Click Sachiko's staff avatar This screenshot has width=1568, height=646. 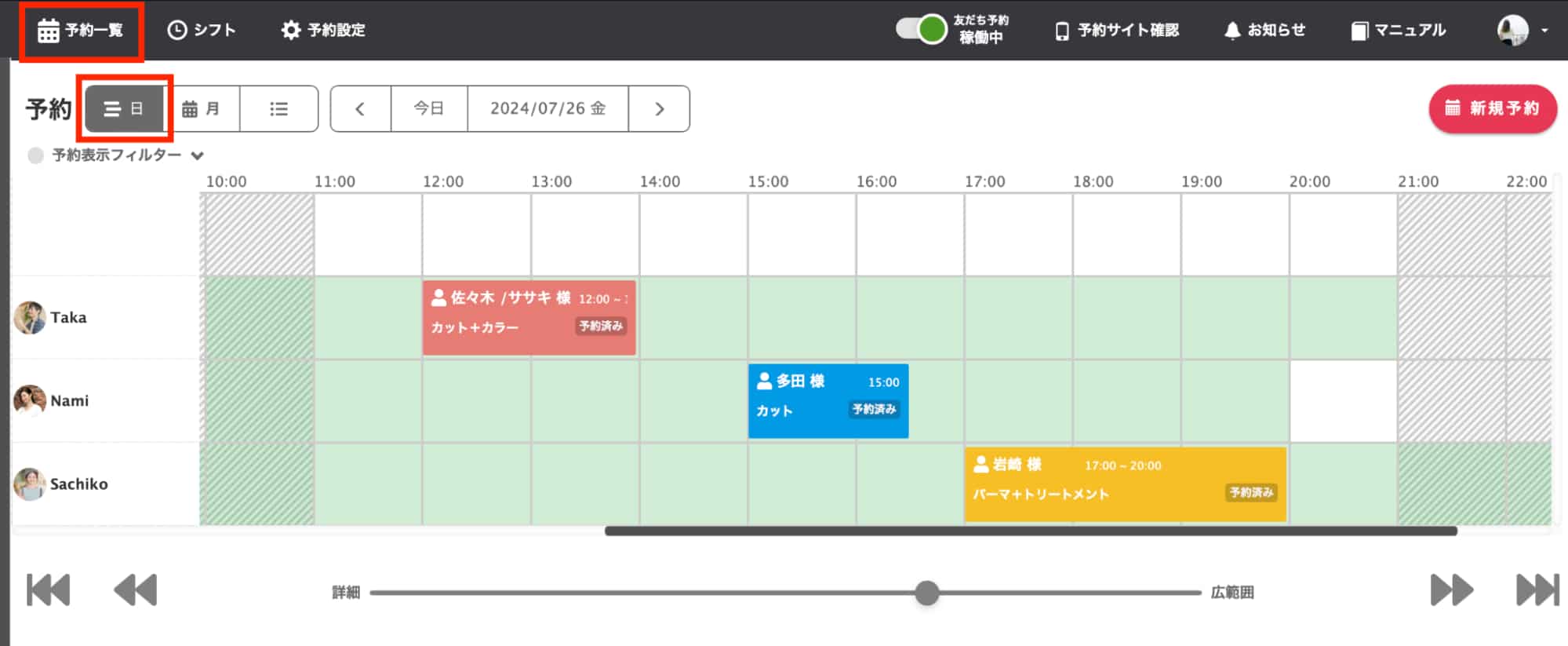click(x=30, y=484)
